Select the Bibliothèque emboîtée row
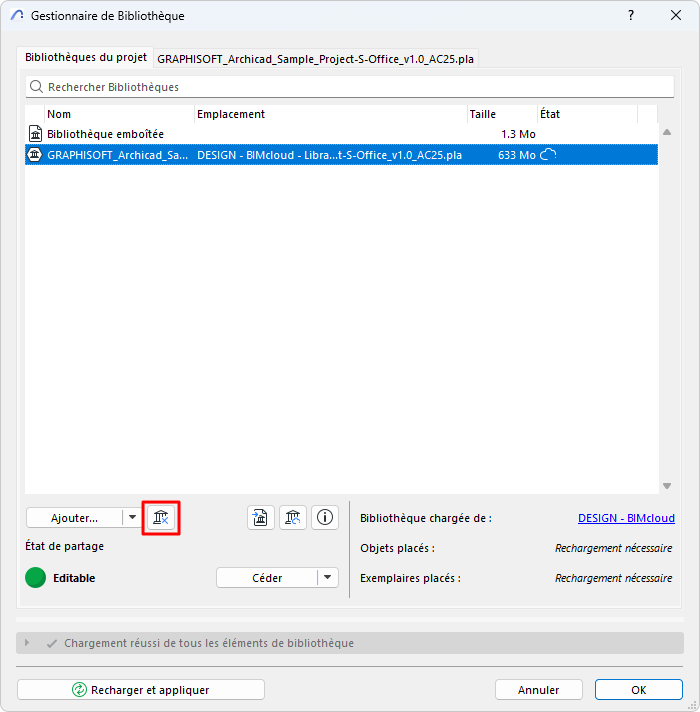700x712 pixels. [x=341, y=134]
